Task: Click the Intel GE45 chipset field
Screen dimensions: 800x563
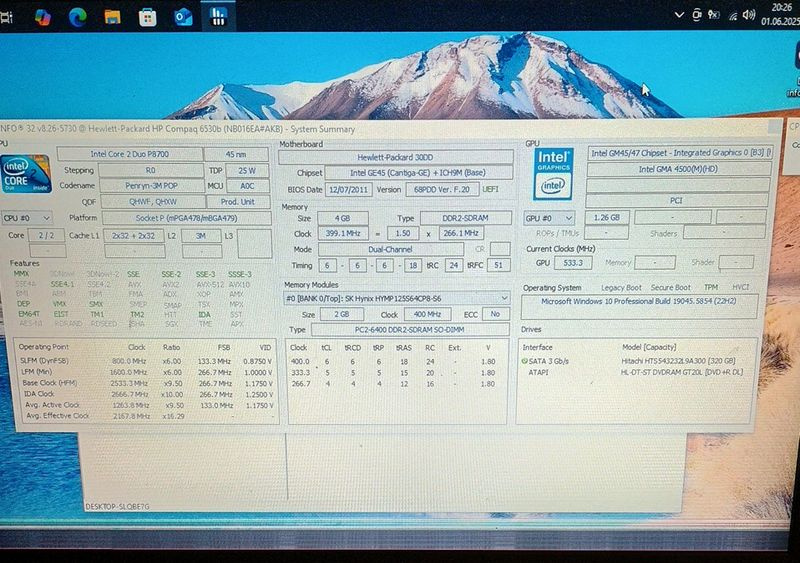Action: [x=418, y=173]
